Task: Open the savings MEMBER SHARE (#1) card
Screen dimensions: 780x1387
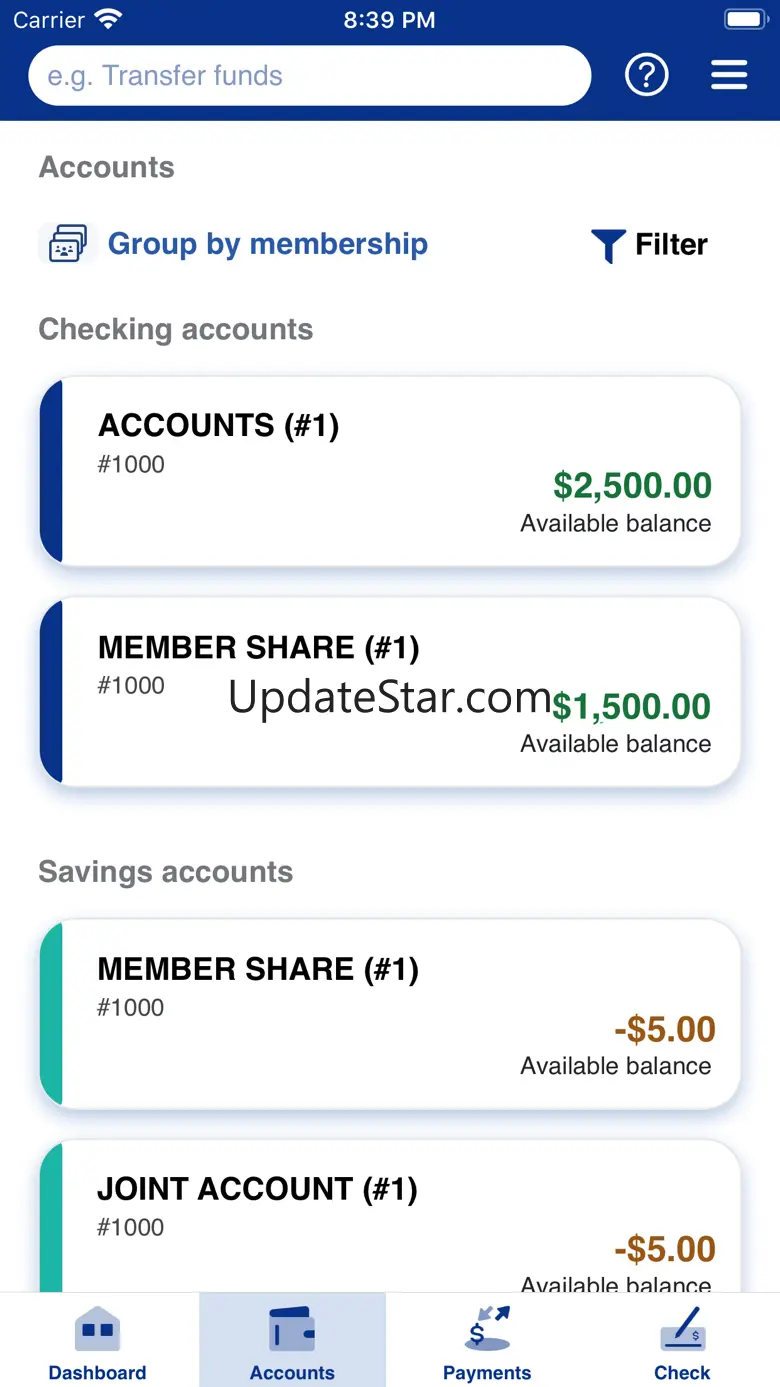Action: point(390,1013)
